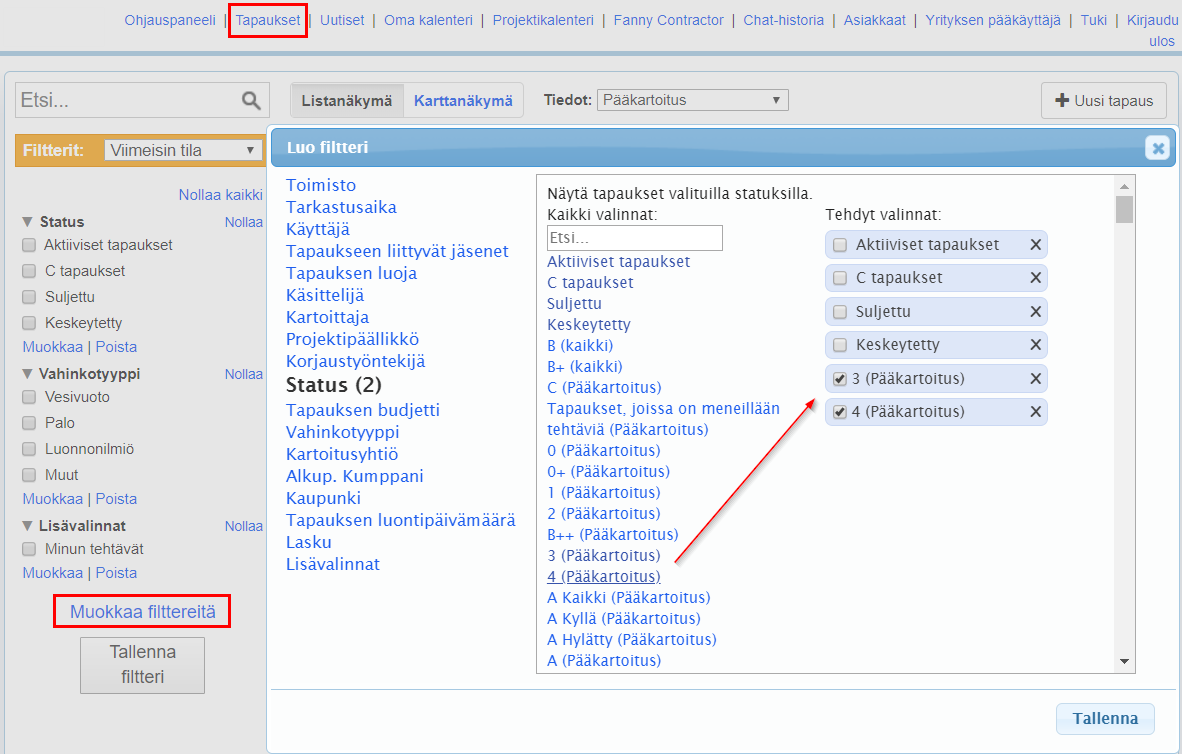
Task: Remove 3 (Pääkartoitus) from selected choices
Action: coord(1035,379)
